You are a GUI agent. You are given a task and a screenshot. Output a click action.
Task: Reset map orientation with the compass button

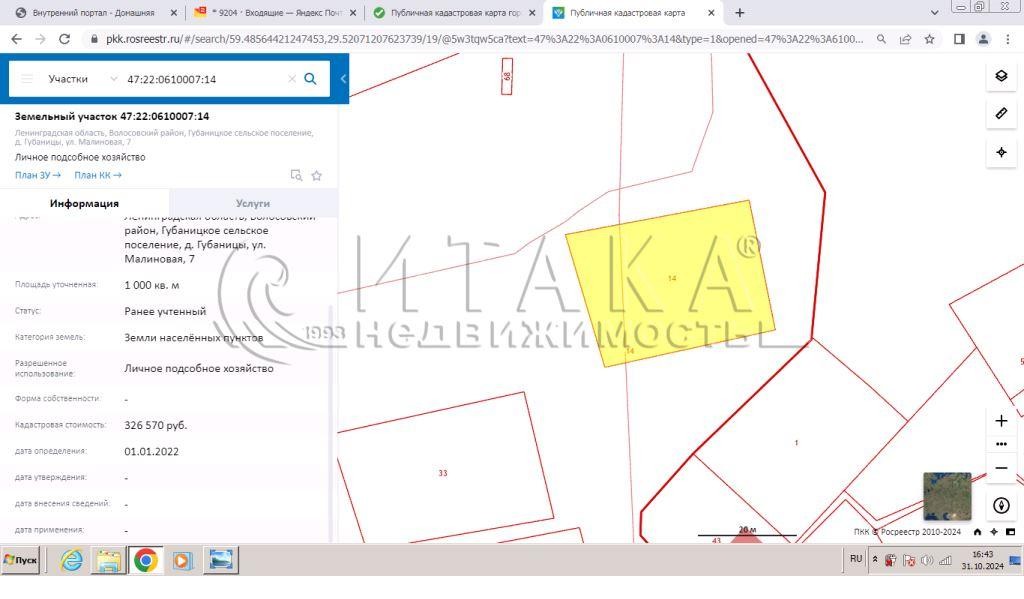(1001, 505)
